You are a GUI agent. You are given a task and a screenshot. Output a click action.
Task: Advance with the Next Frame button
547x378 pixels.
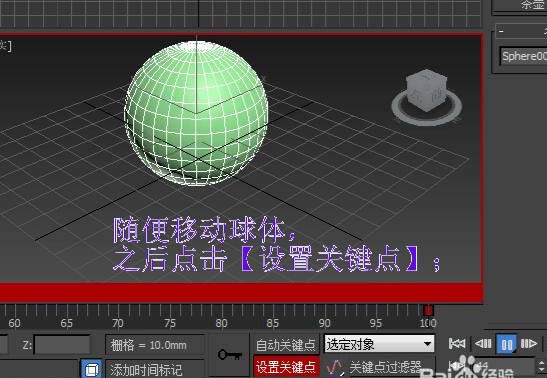tap(529, 344)
